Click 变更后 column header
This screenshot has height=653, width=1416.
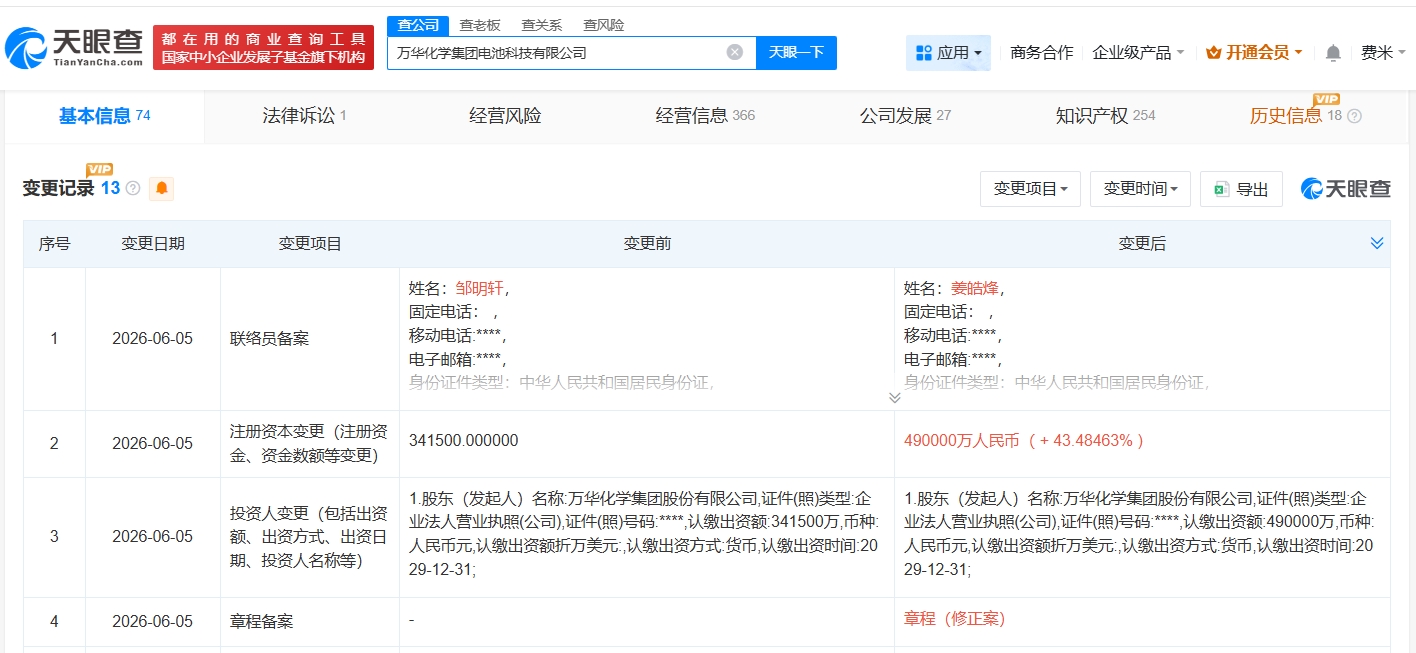tap(1142, 243)
